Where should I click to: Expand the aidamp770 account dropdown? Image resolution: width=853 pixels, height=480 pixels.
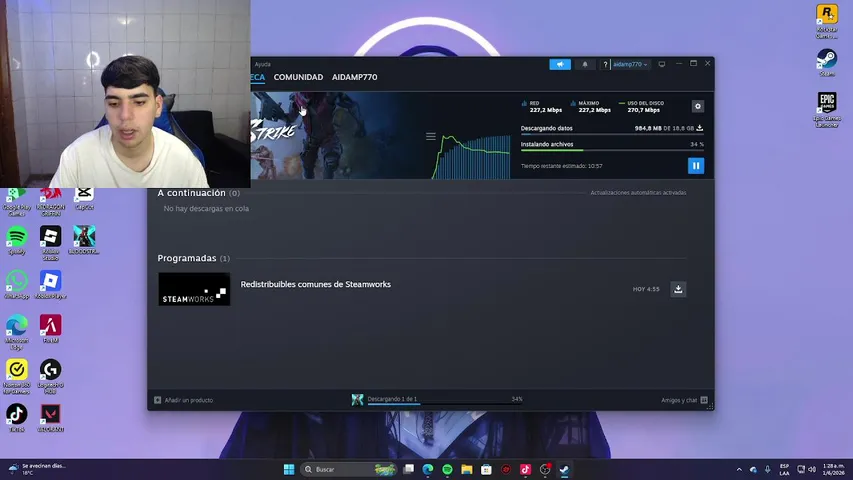631,64
